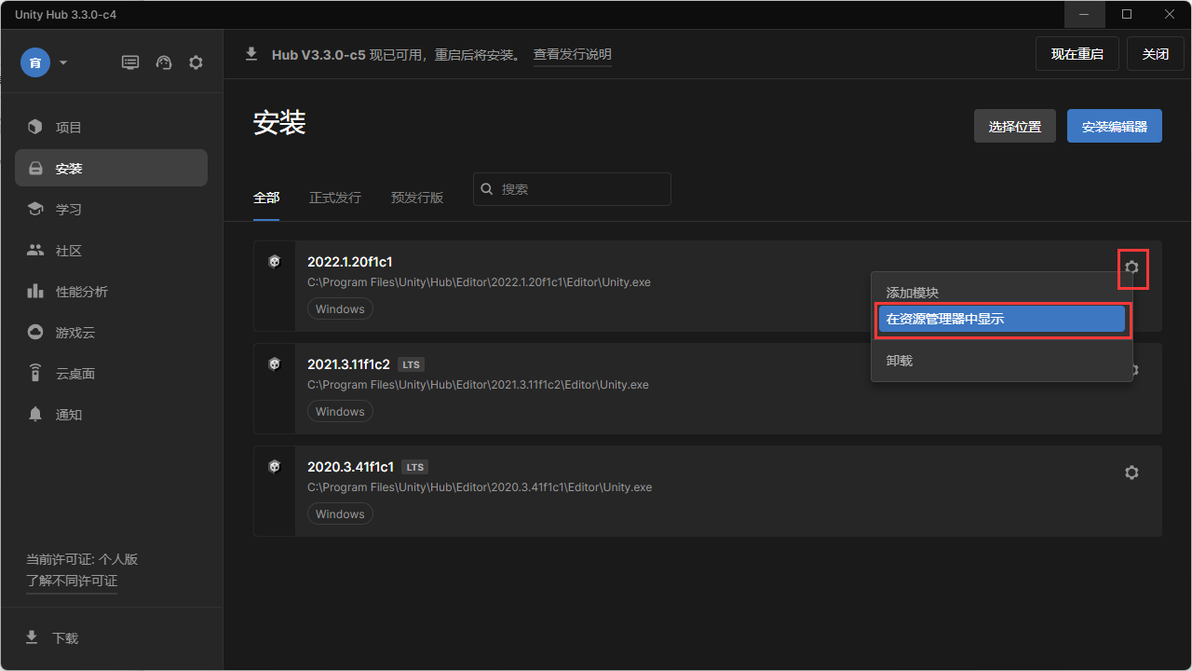Click gear icon for 2020.3.41f1c1
Screen dimensions: 1192x671
coord(1131,473)
